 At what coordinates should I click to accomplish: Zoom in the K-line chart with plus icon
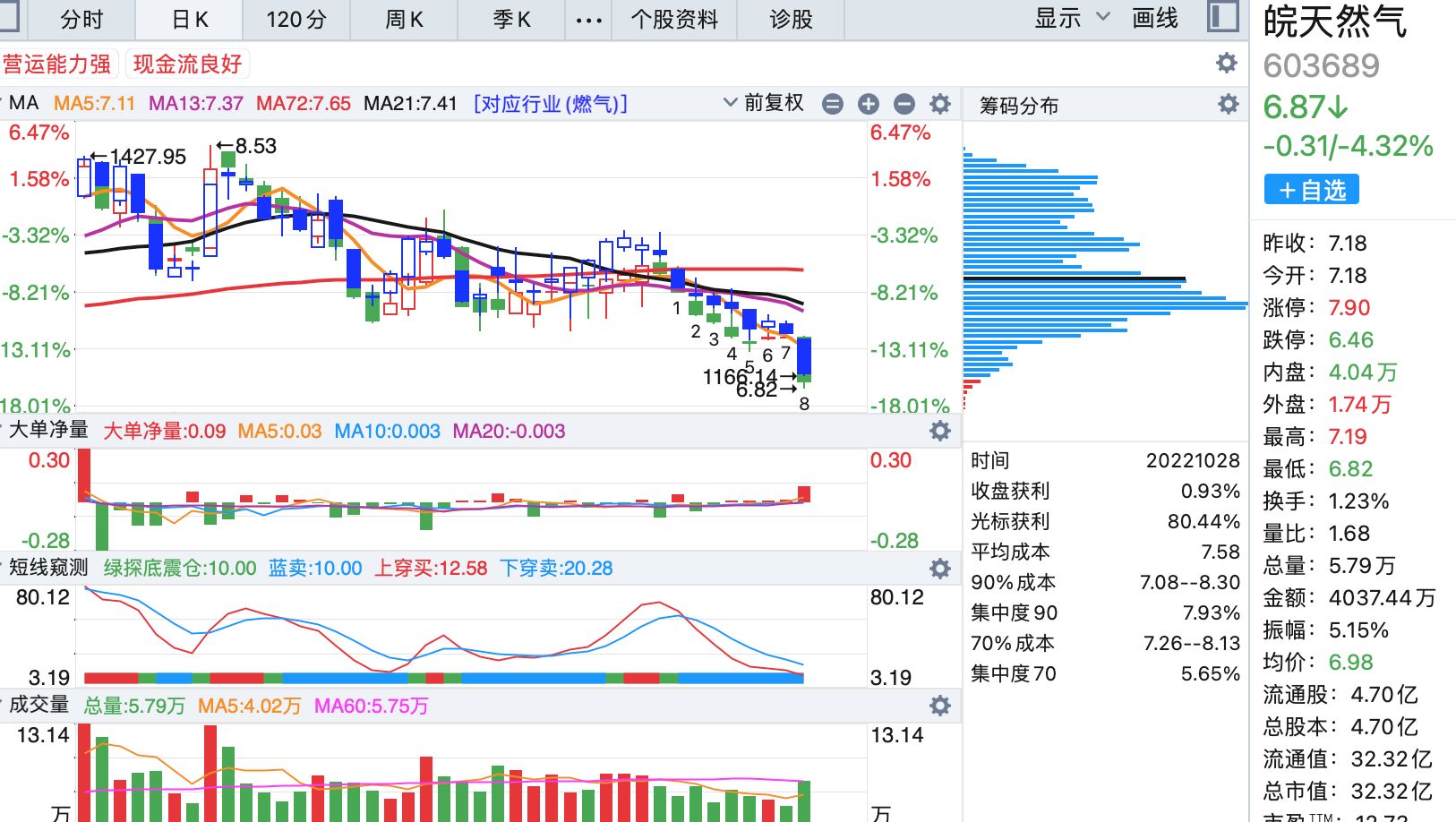coord(869,104)
